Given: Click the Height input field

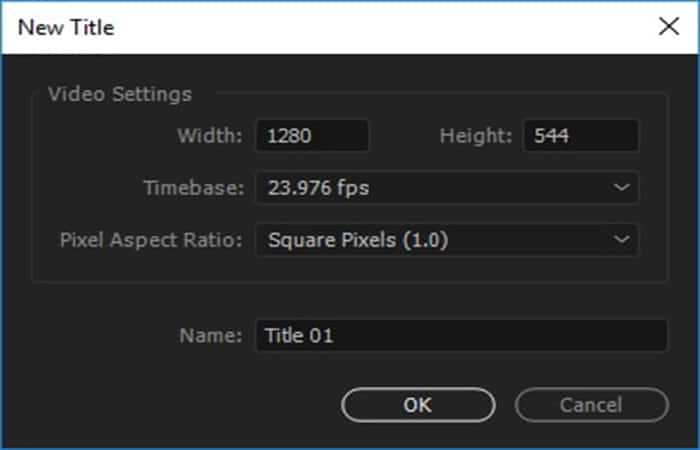Looking at the screenshot, I should [580, 136].
